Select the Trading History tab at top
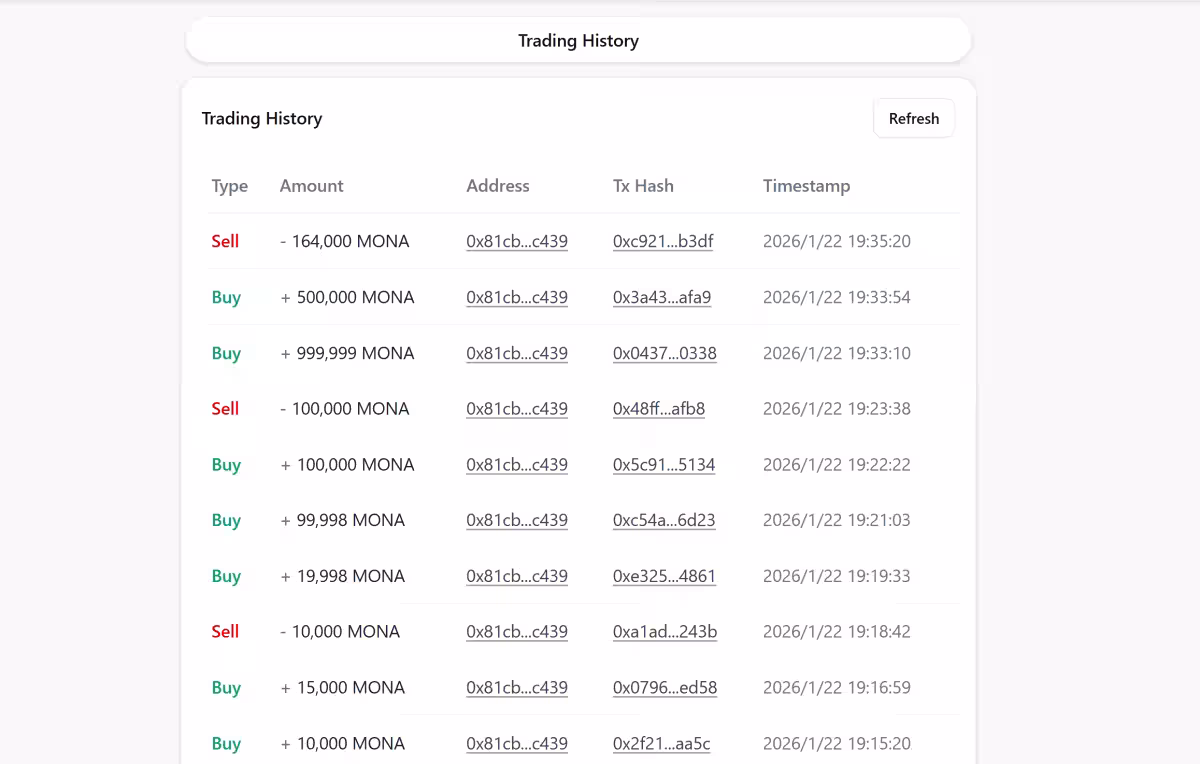Viewport: 1200px width, 764px height. coord(578,41)
